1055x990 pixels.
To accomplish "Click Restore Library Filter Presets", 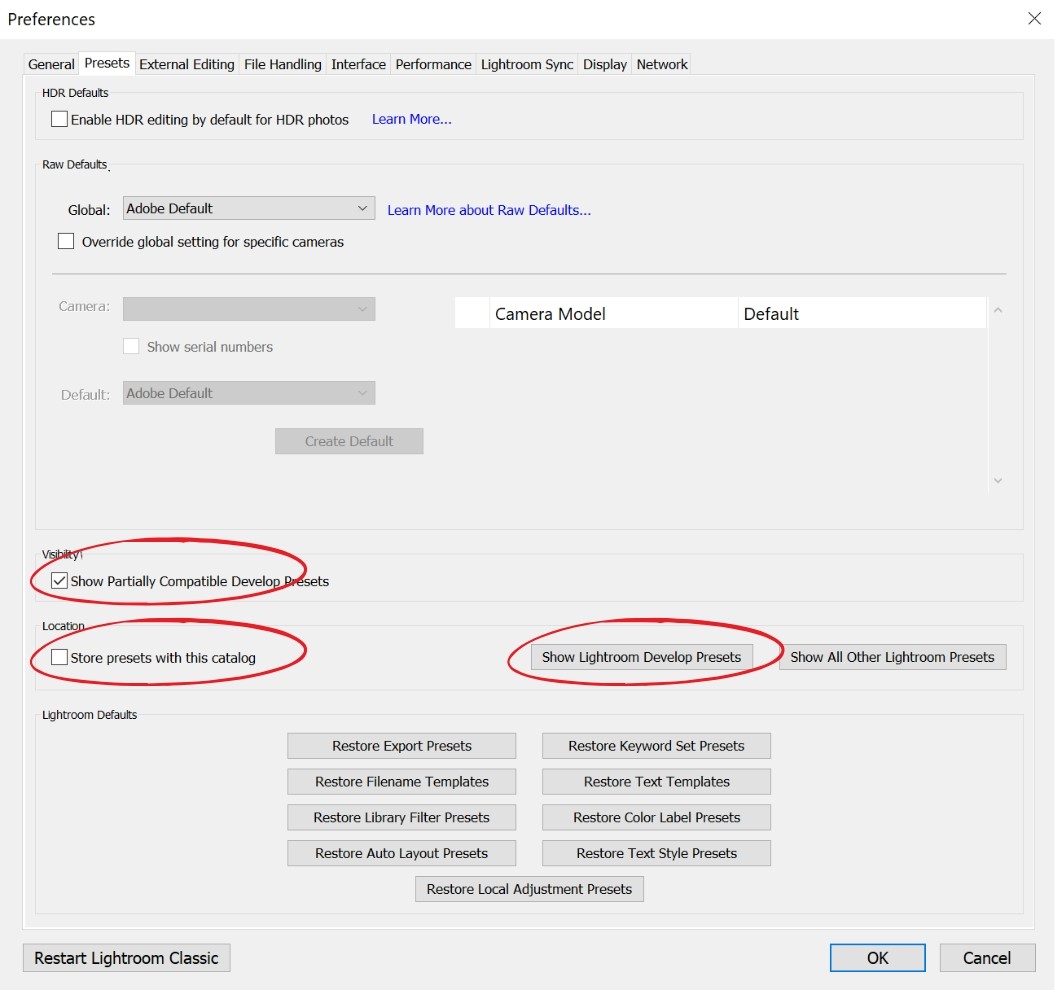I will point(402,817).
